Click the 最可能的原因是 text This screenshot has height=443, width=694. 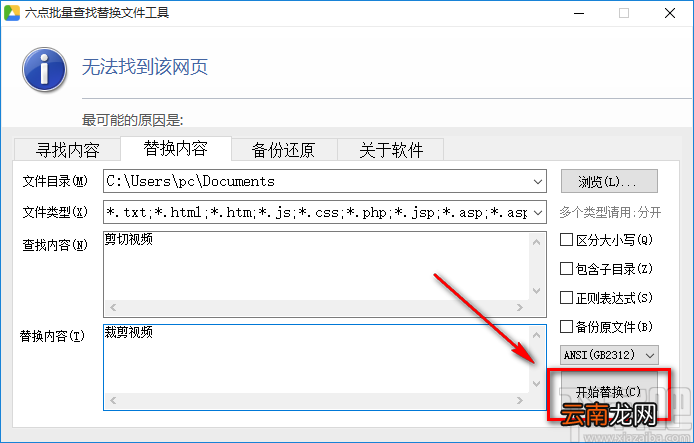tap(132, 120)
